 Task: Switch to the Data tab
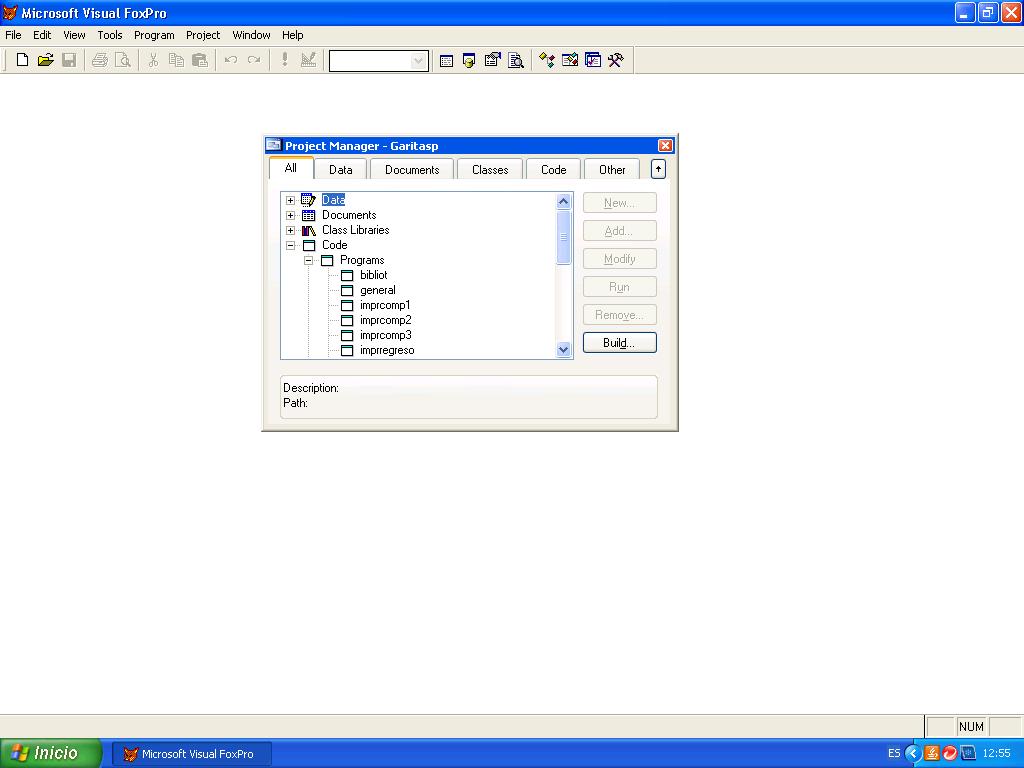tap(341, 170)
